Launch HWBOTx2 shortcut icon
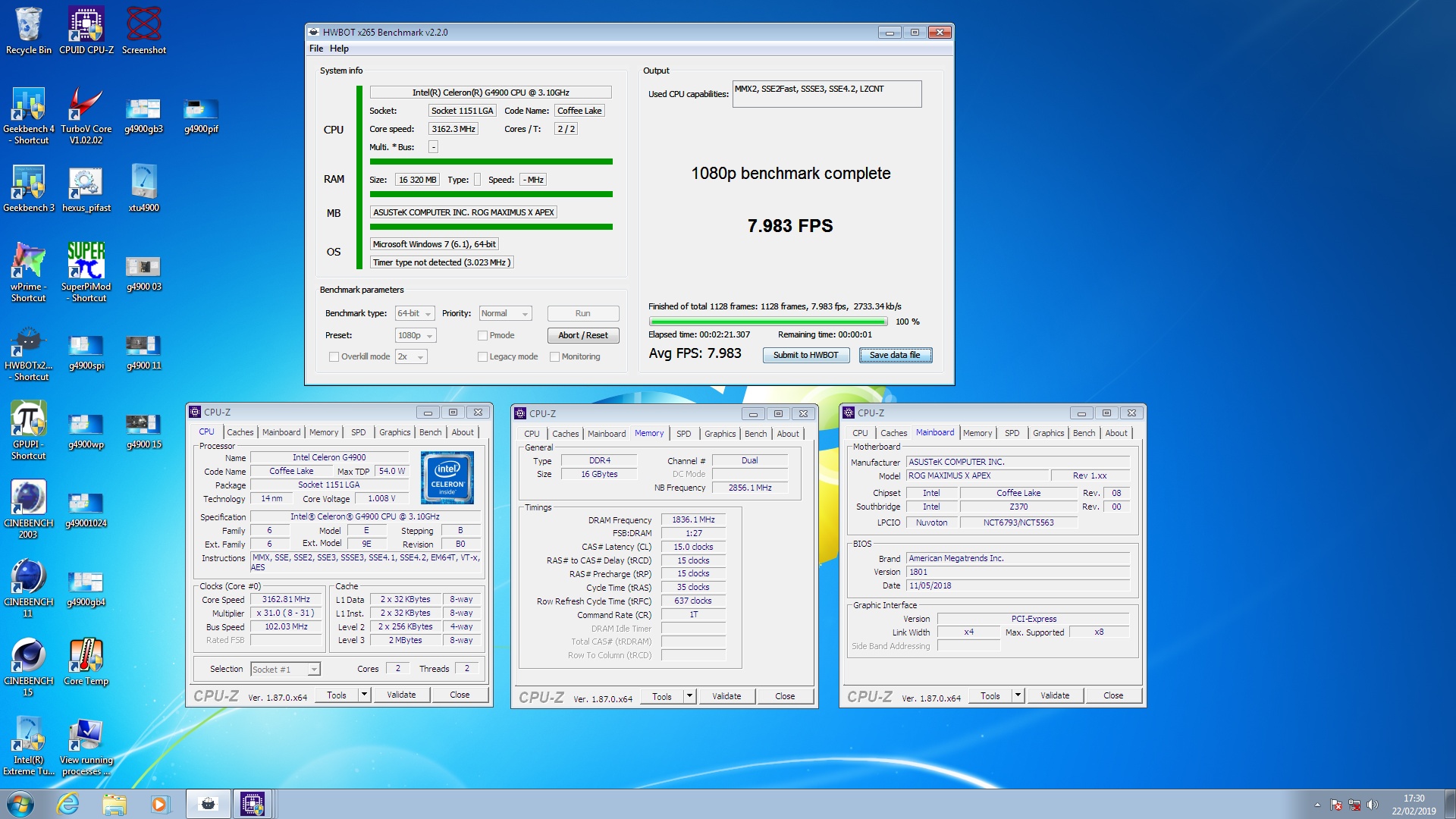The image size is (1456, 819). pos(29,353)
